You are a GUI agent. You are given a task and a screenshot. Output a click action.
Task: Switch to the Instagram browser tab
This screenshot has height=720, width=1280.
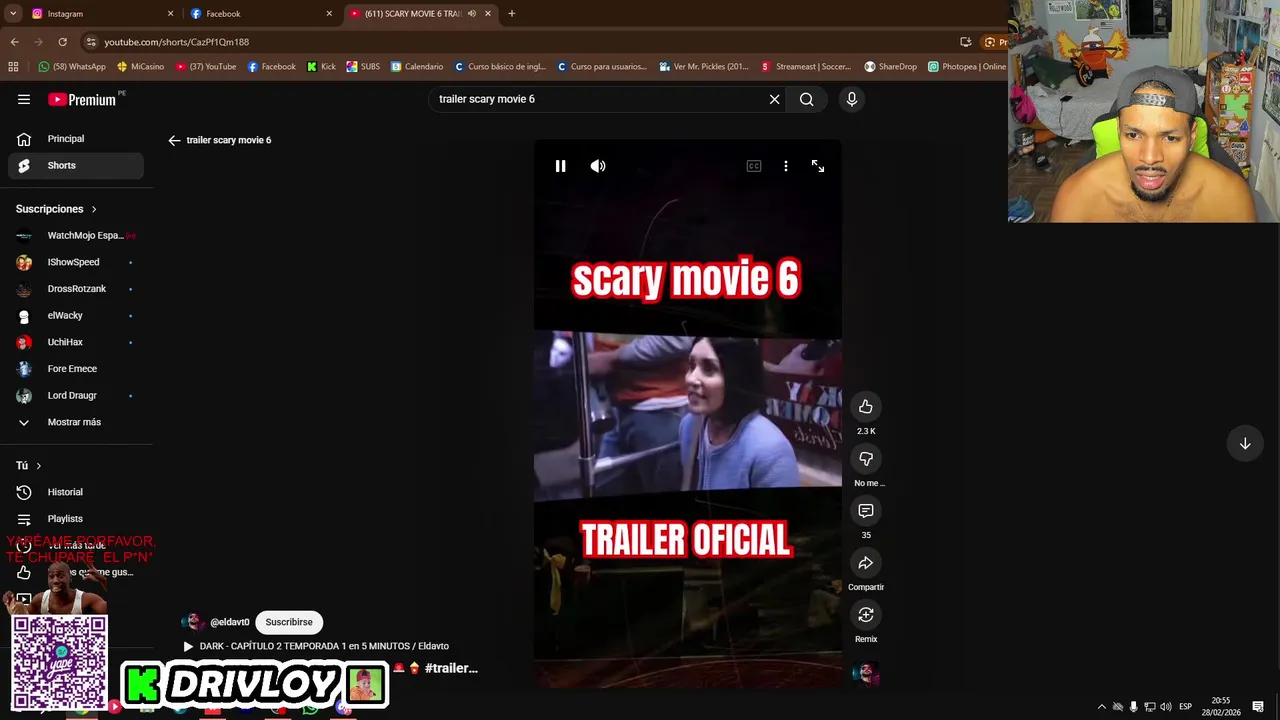click(100, 14)
